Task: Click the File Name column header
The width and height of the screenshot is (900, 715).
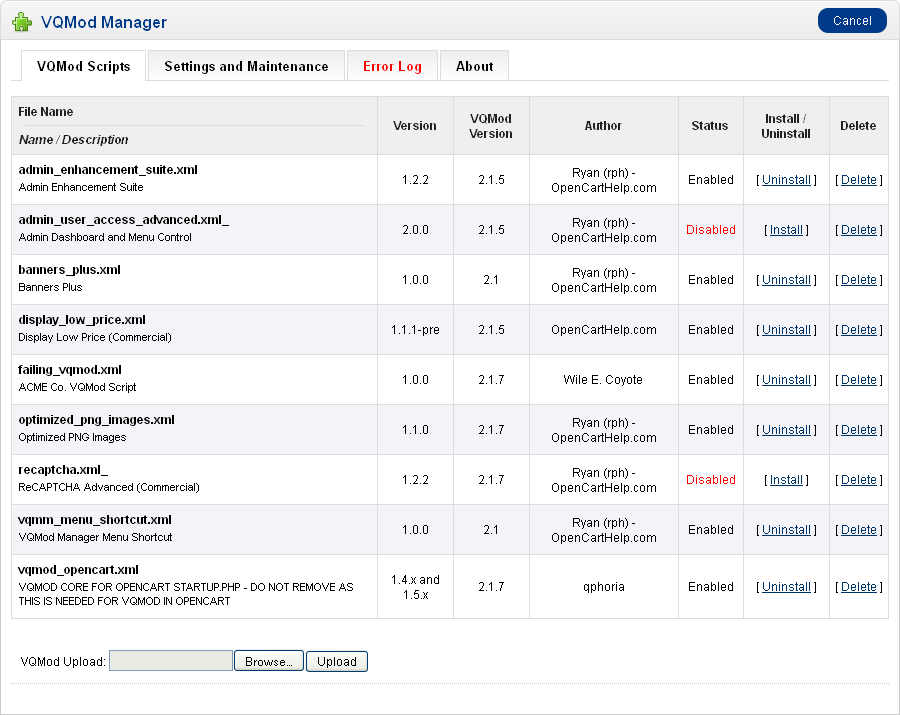Action: click(46, 111)
